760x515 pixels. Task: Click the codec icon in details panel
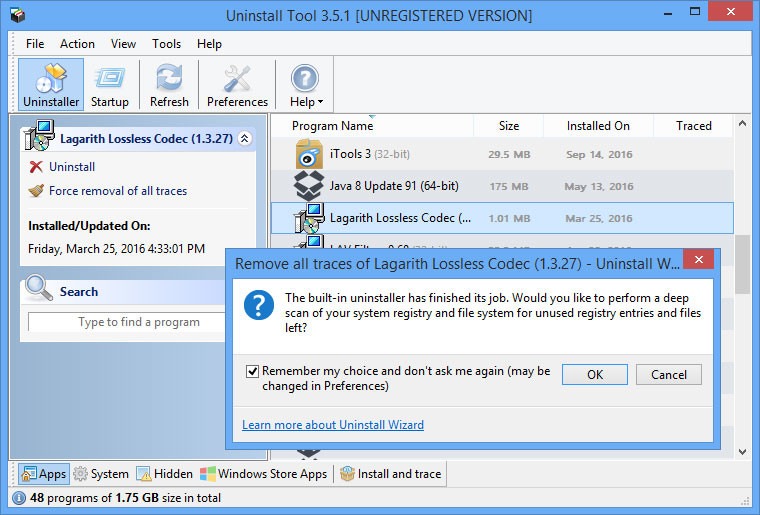(x=39, y=135)
